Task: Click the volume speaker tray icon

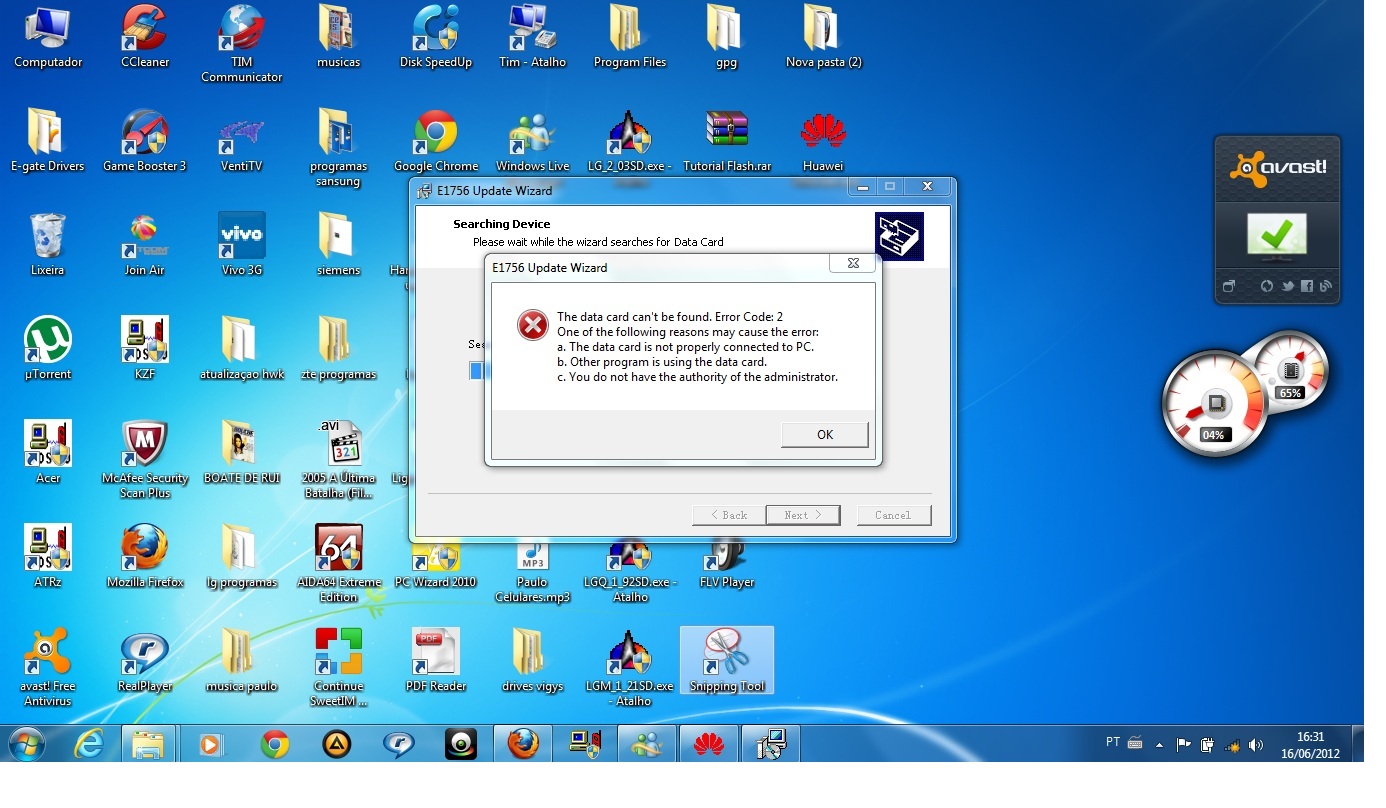Action: (x=1257, y=745)
